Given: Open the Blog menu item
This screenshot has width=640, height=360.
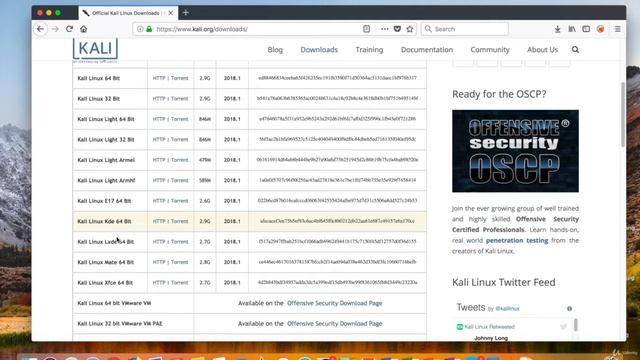Looking at the screenshot, I should tap(275, 49).
